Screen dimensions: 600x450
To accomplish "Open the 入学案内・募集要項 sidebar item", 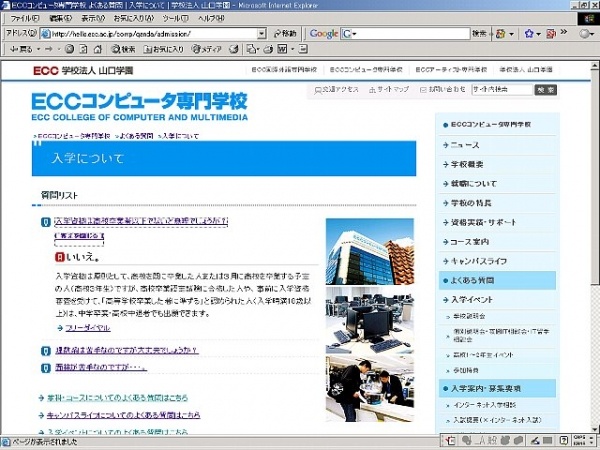I will [497, 388].
